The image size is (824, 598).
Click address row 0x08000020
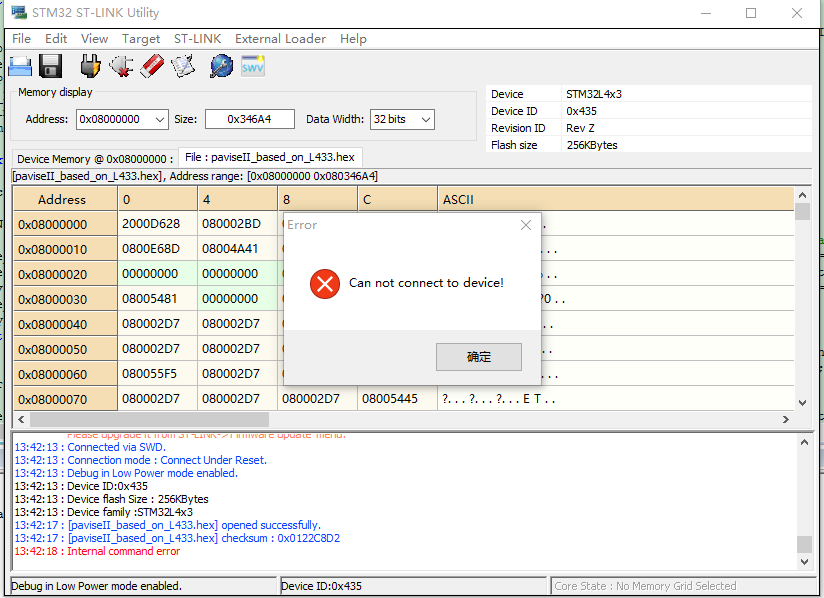tap(65, 274)
